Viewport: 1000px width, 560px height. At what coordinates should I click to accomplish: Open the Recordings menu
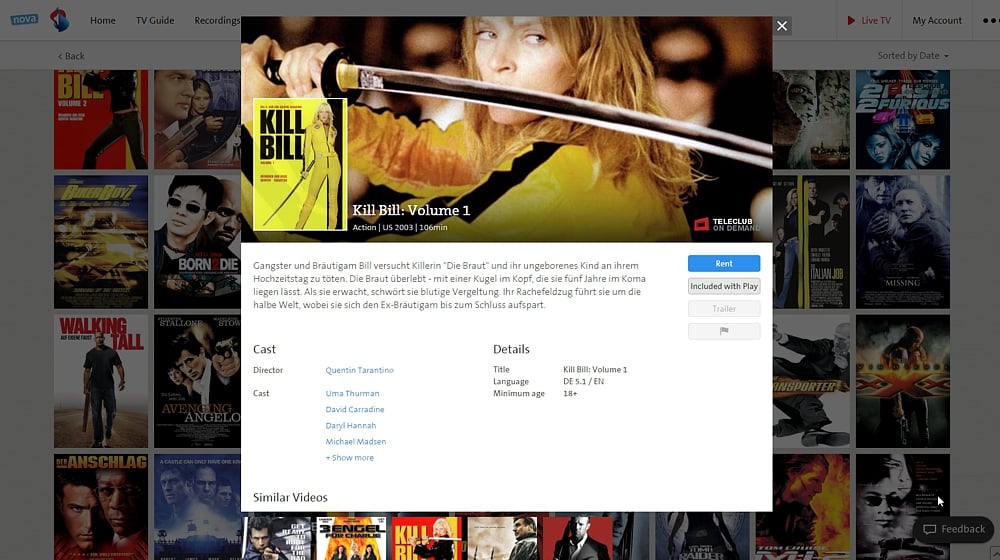[217, 20]
